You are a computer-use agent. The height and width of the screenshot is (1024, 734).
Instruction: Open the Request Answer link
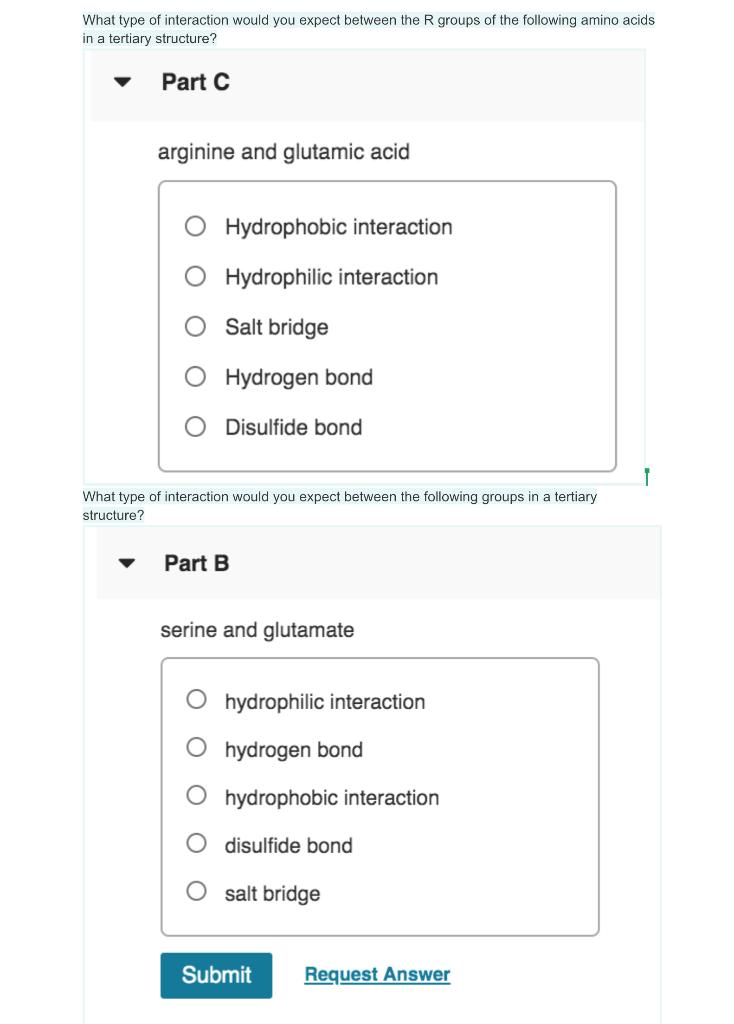pyautogui.click(x=377, y=974)
